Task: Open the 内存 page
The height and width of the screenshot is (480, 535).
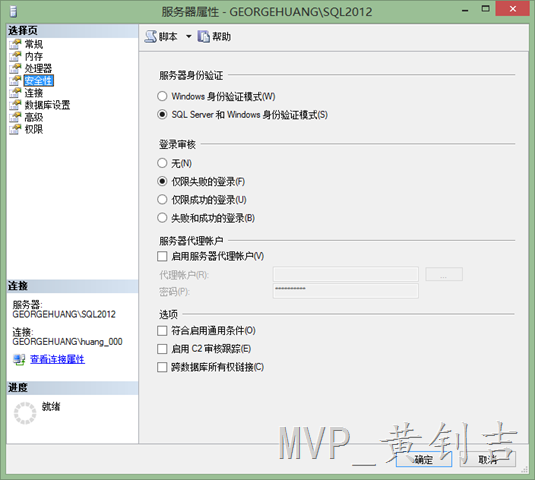Action: pyautogui.click(x=33, y=56)
